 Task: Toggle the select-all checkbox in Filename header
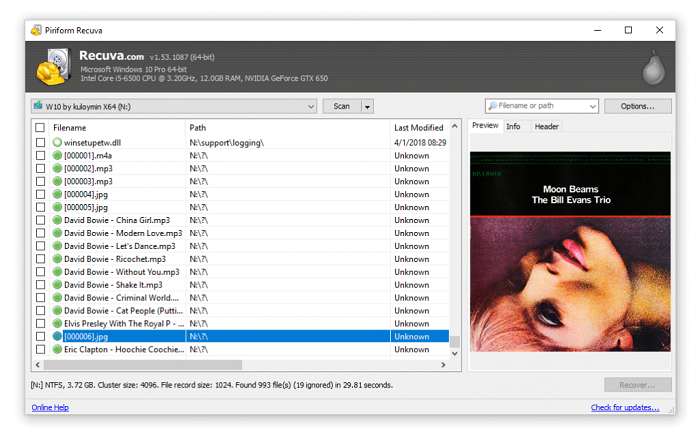pos(40,128)
